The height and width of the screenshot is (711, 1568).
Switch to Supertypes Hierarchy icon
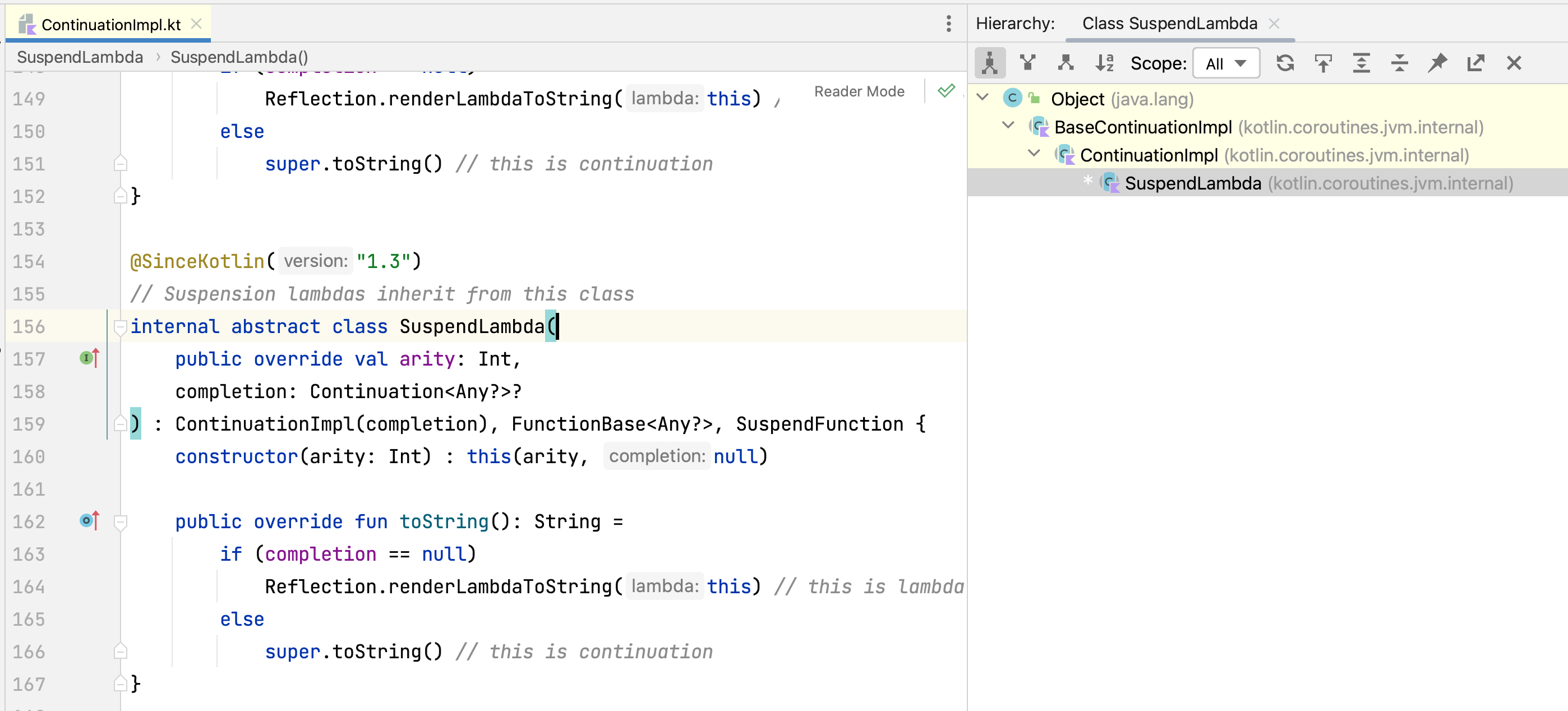pyautogui.click(x=1027, y=63)
